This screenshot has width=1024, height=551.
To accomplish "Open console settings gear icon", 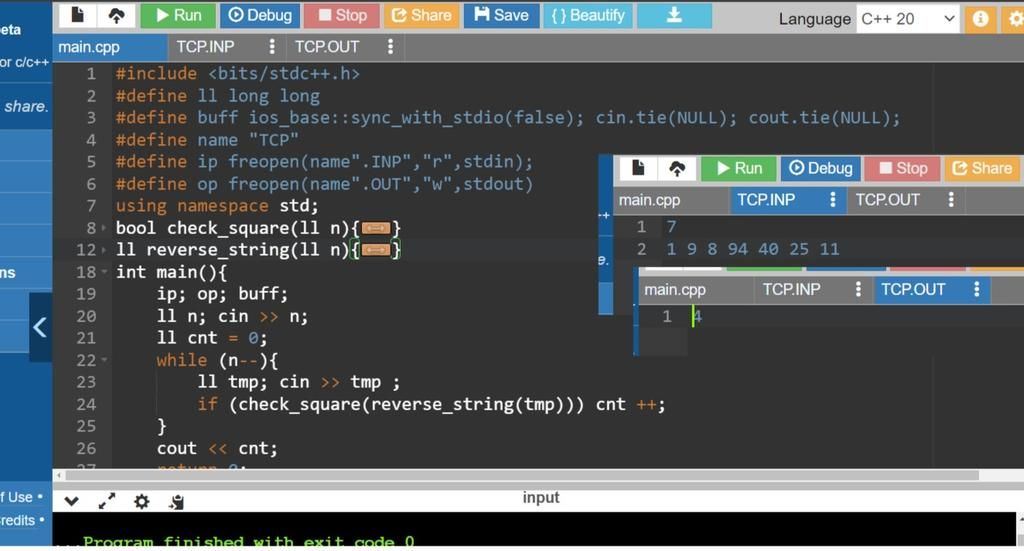I will (x=142, y=501).
